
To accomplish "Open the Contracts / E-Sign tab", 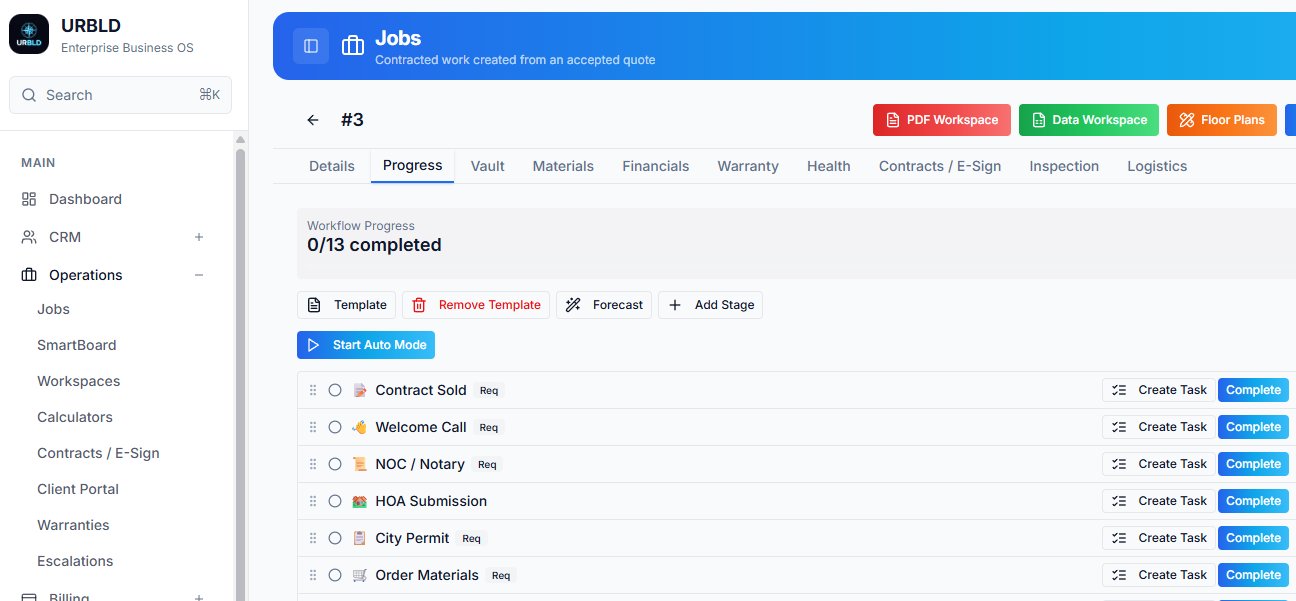I will (940, 166).
